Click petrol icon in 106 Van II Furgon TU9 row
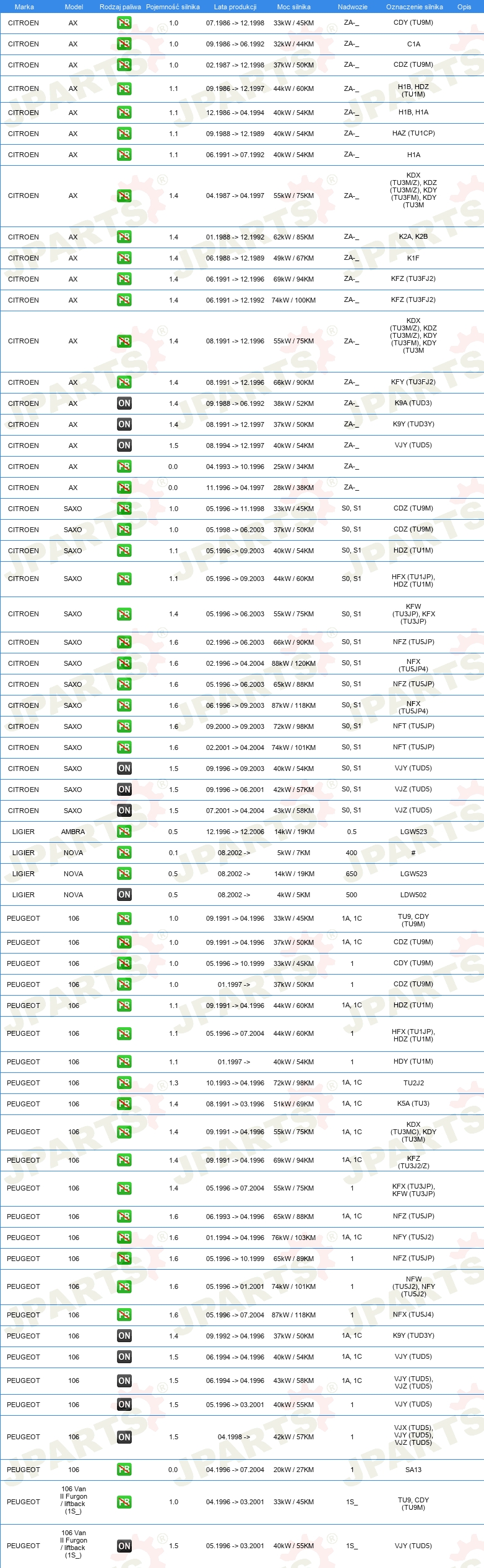 point(124,1502)
